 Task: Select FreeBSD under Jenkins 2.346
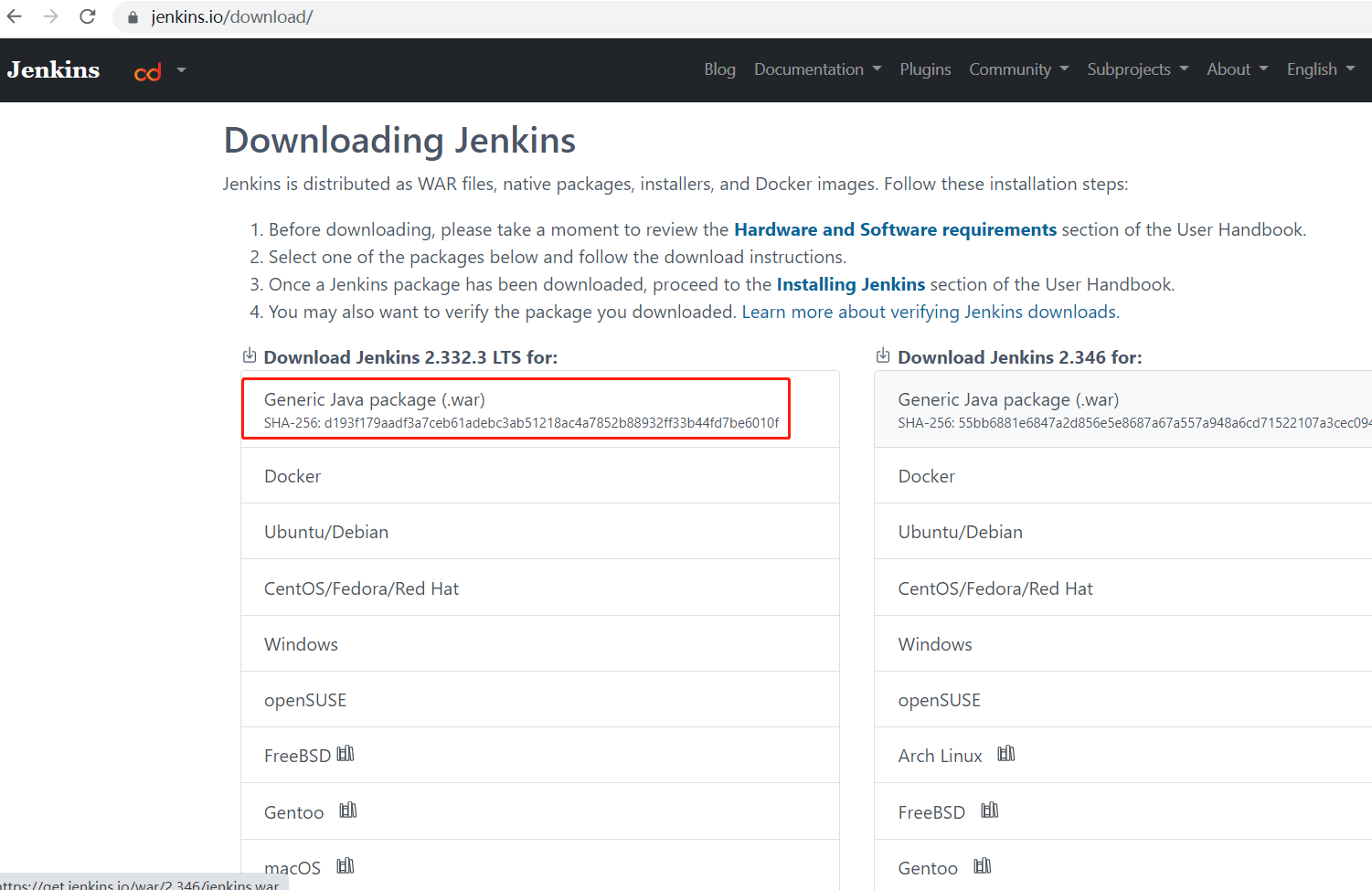click(x=1123, y=811)
